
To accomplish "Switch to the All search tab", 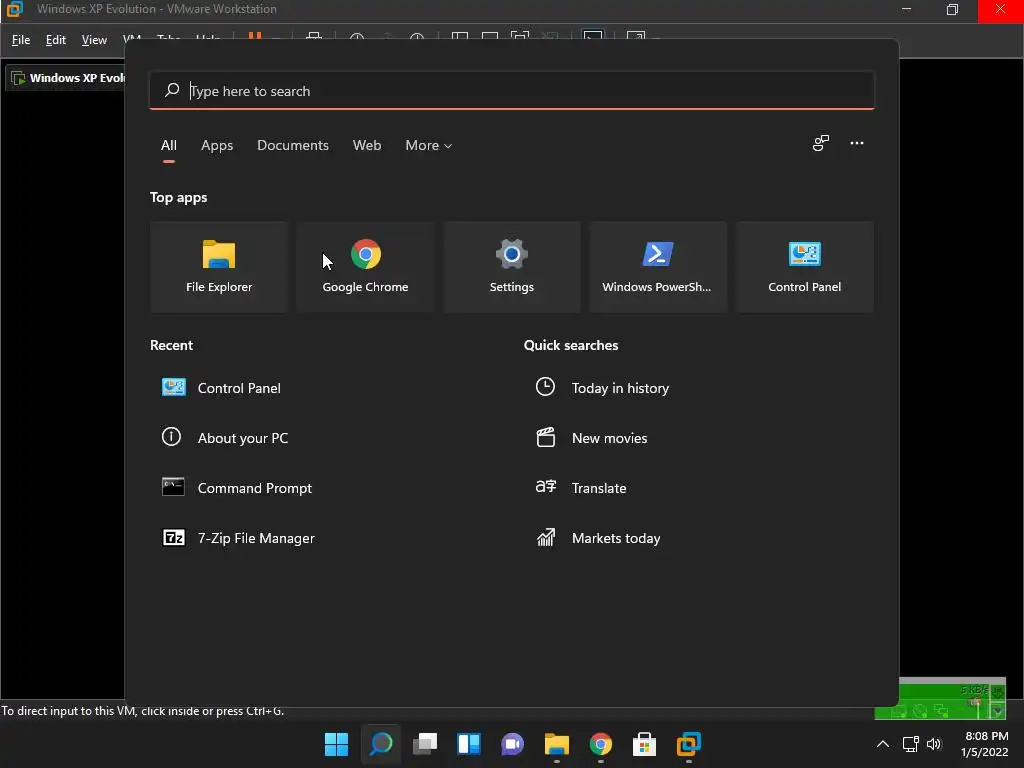I will (x=168, y=146).
